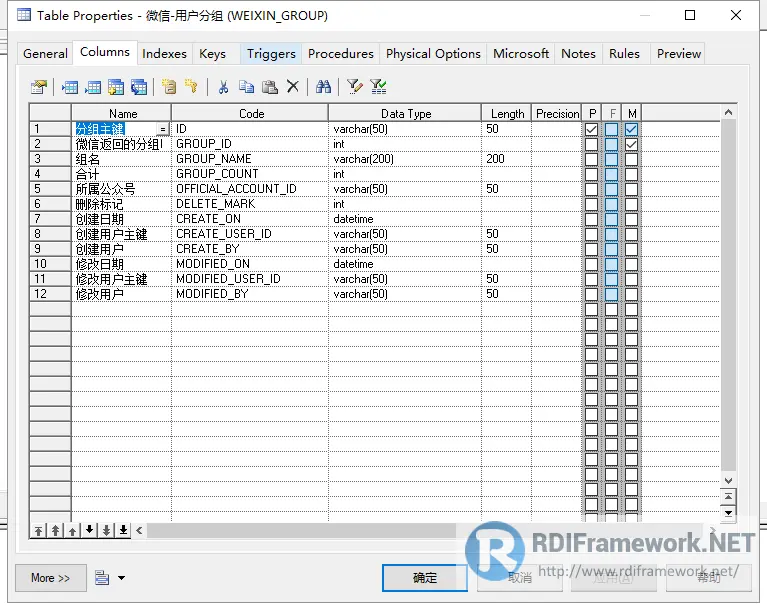Select the 删除标记 name cell
Viewport: 767px width, 610px height.
(x=121, y=204)
